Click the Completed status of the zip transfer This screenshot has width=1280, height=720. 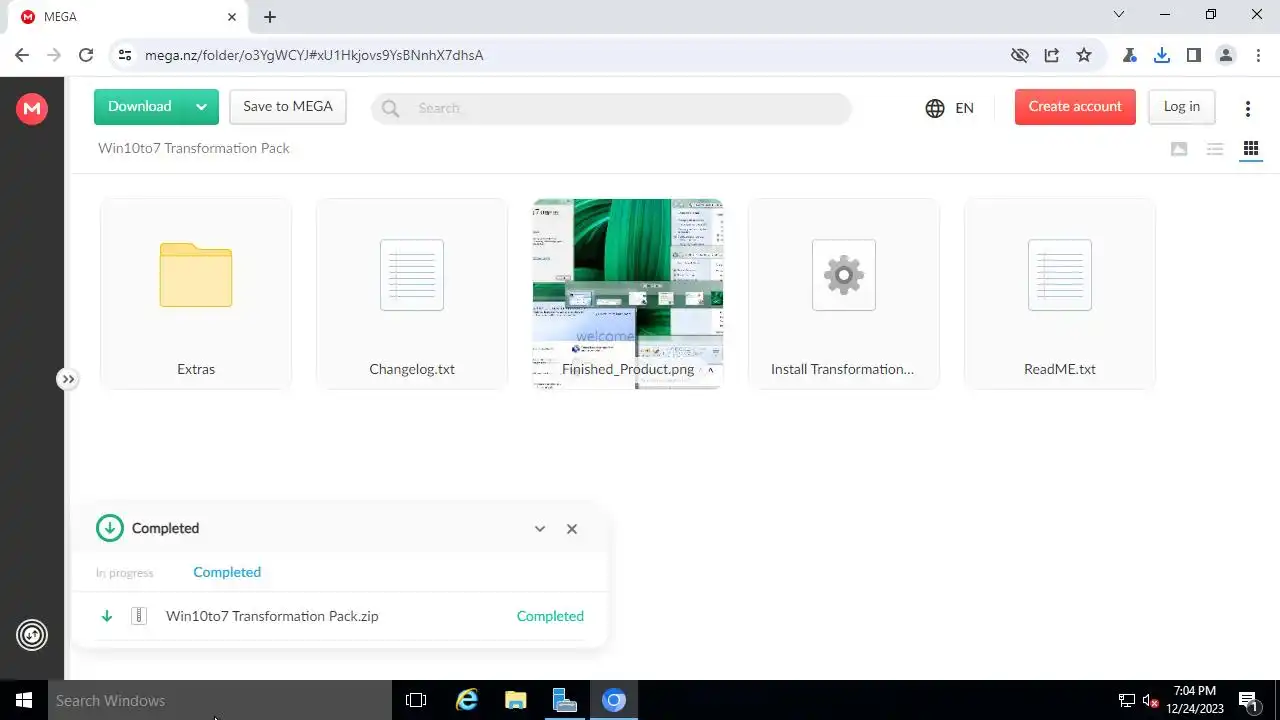tap(550, 616)
